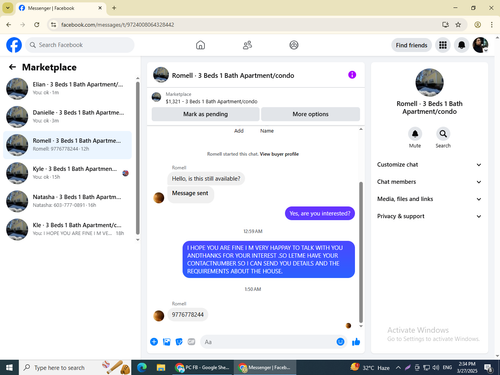Click the conversation list scrollbar

138,158
